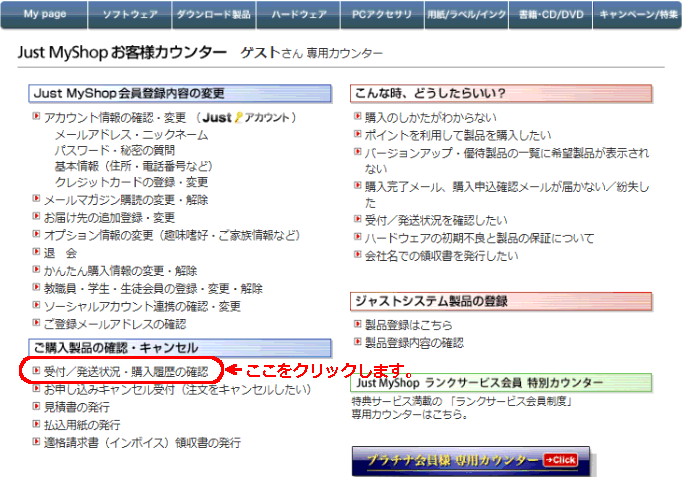Open 会社名での領収書を発行したい link

[x=442, y=256]
